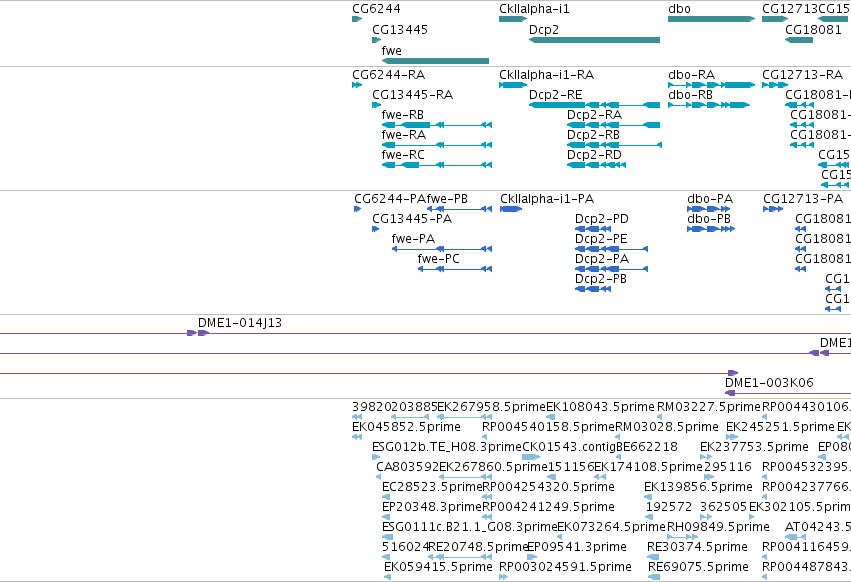Image resolution: width=851 pixels, height=582 pixels.
Task: Open the fwe-PC protein label
Action: click(439, 260)
